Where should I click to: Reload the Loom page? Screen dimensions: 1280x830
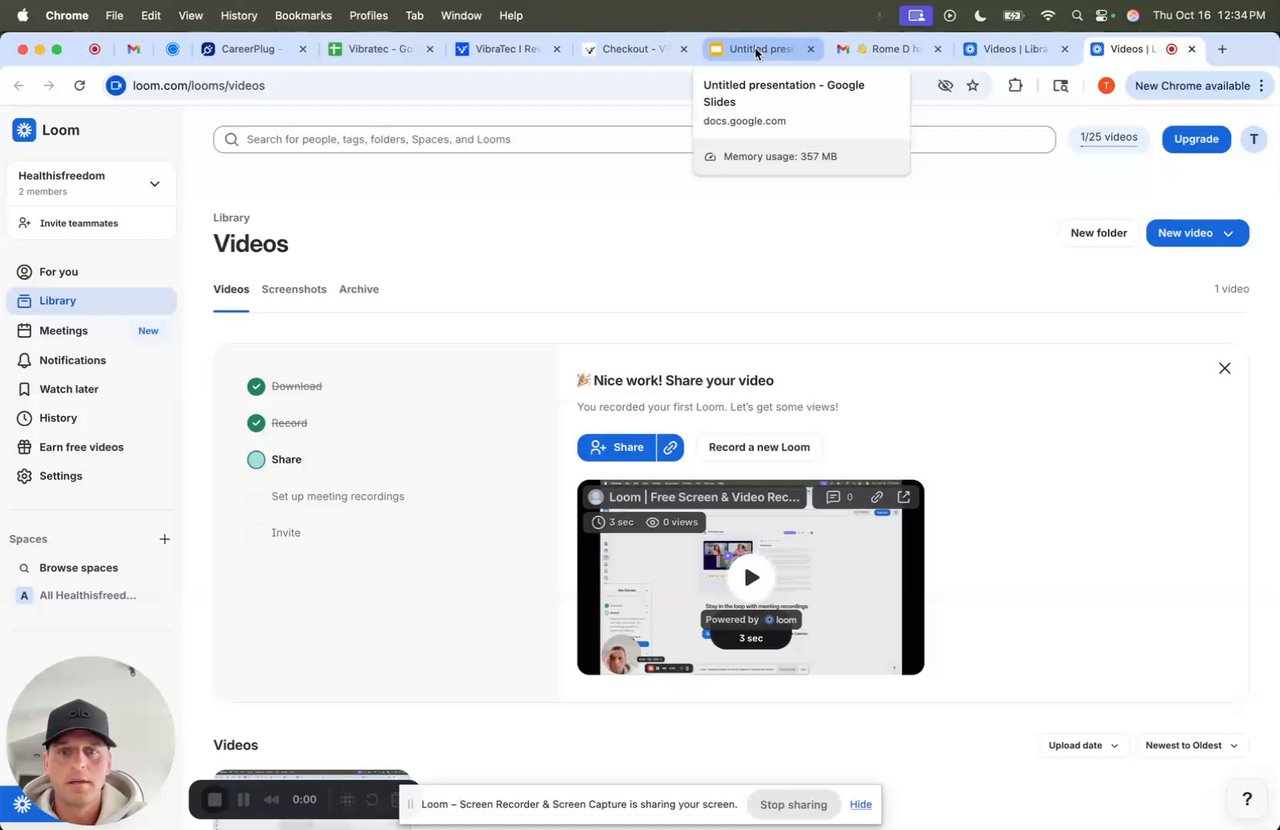tap(79, 86)
